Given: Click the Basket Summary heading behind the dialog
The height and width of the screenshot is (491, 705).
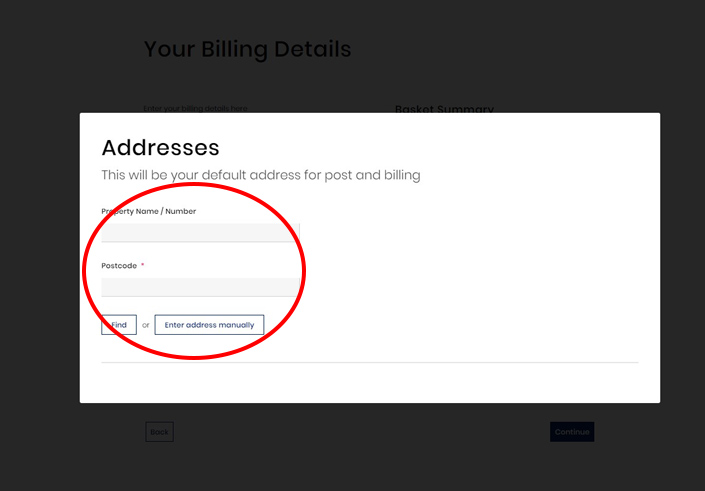Looking at the screenshot, I should (x=444, y=109).
